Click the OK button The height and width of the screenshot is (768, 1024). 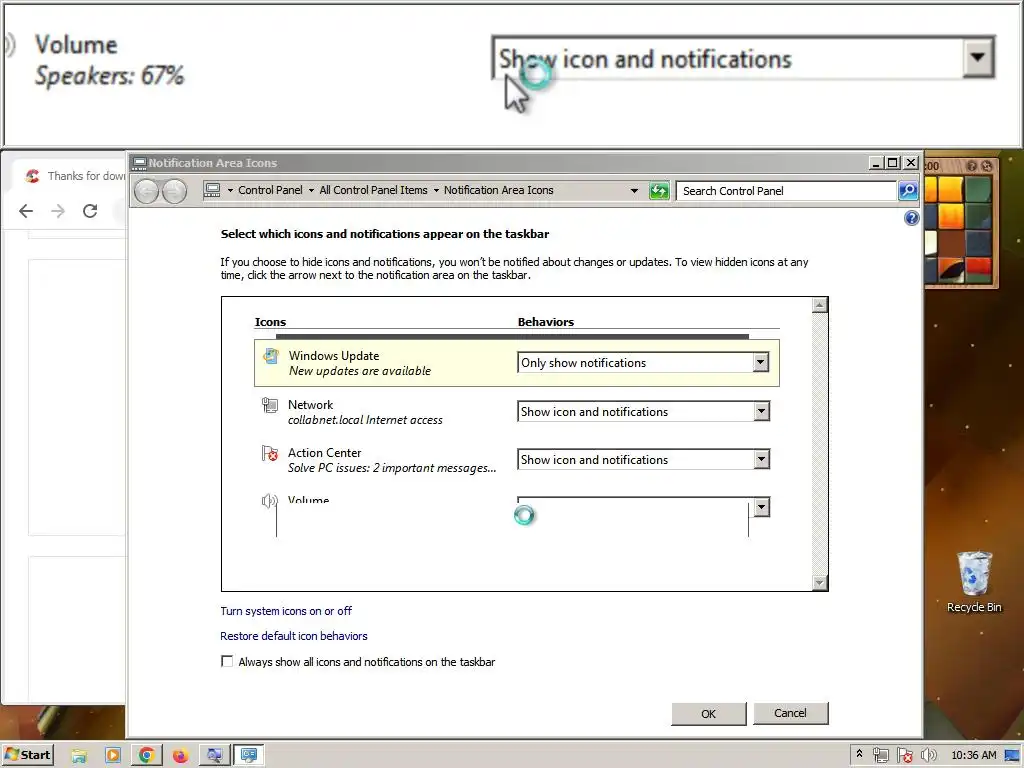709,714
